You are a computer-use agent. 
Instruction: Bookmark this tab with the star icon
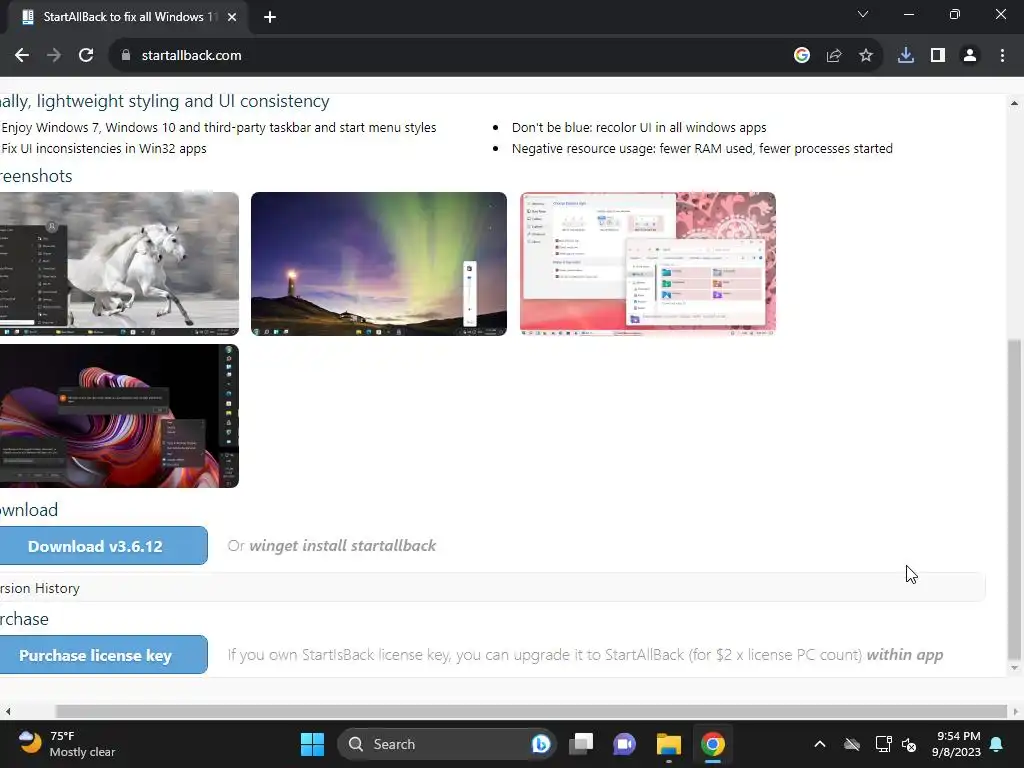click(866, 56)
